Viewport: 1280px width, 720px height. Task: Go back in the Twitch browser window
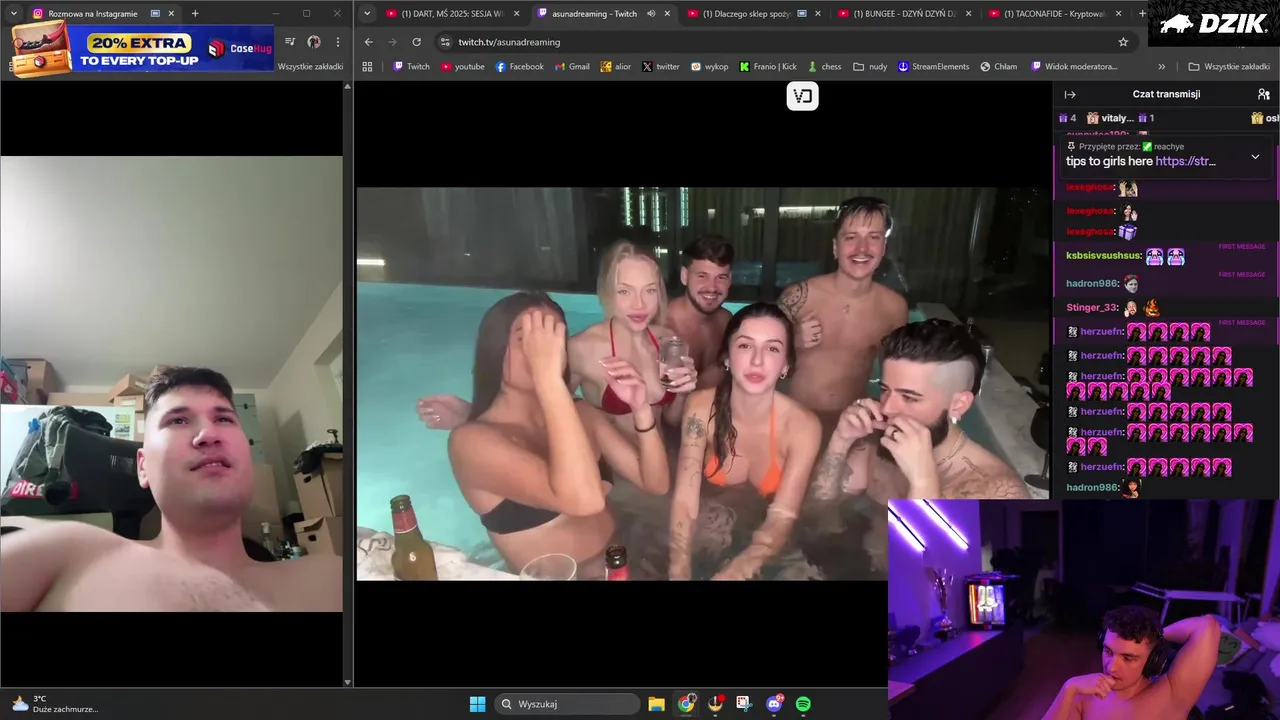369,42
